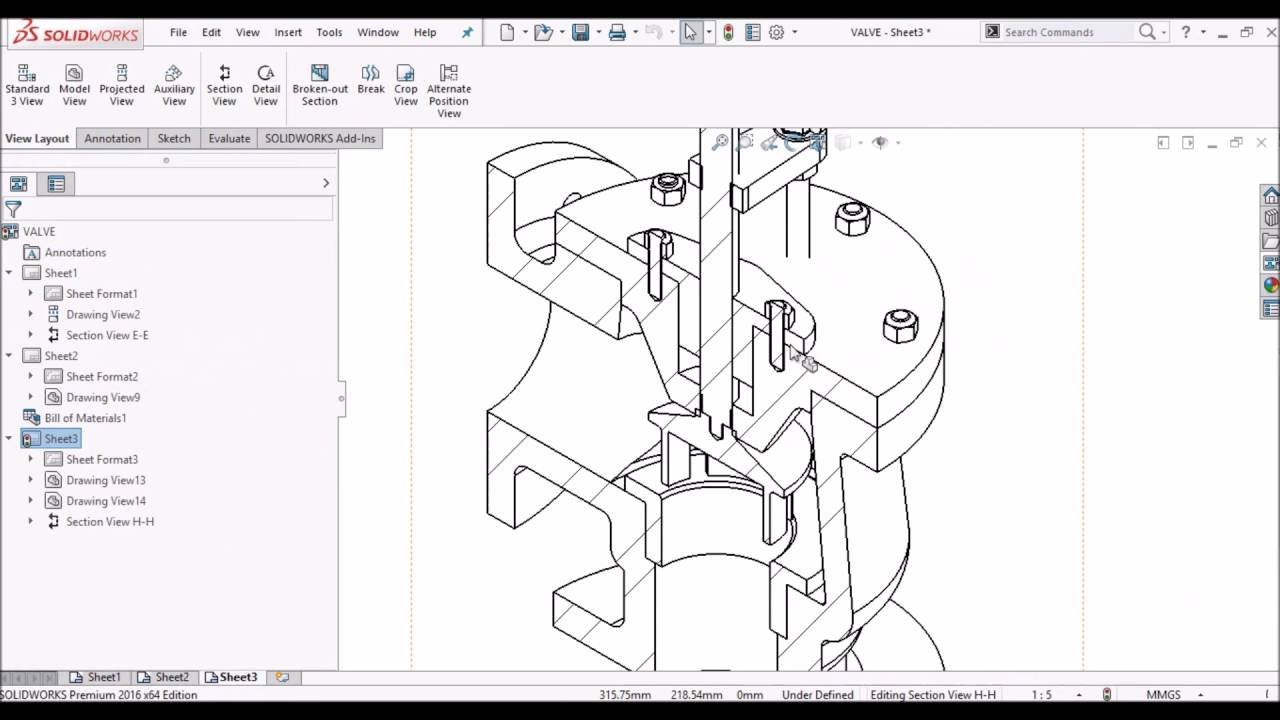Go to the Sheet1 bottom tab
The width and height of the screenshot is (1280, 720).
point(96,677)
